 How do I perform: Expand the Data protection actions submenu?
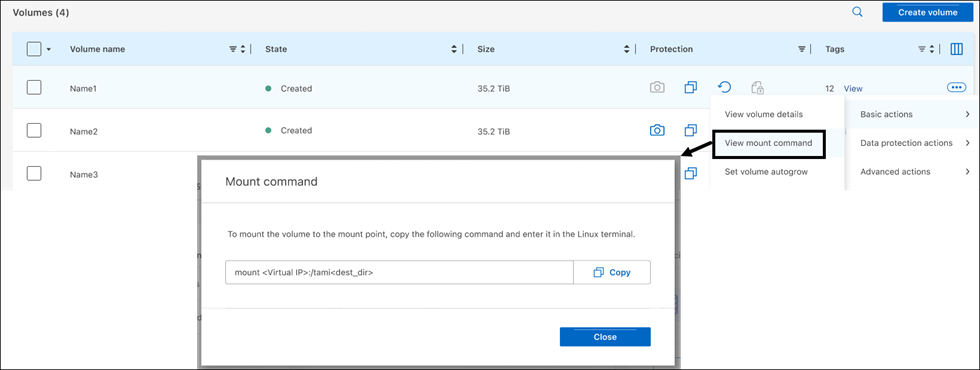(912, 143)
